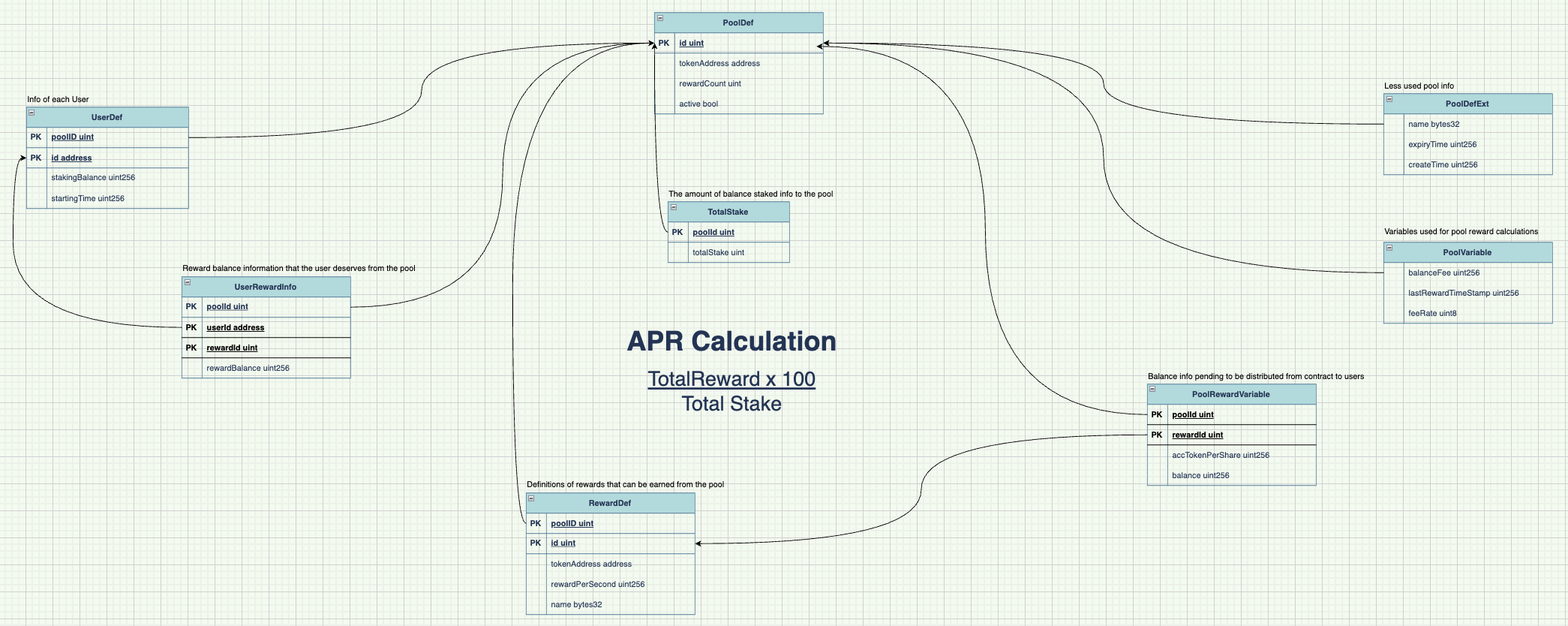Collapse the UserRewardInfo table
Viewport: 1568px width, 626px height.
[188, 282]
